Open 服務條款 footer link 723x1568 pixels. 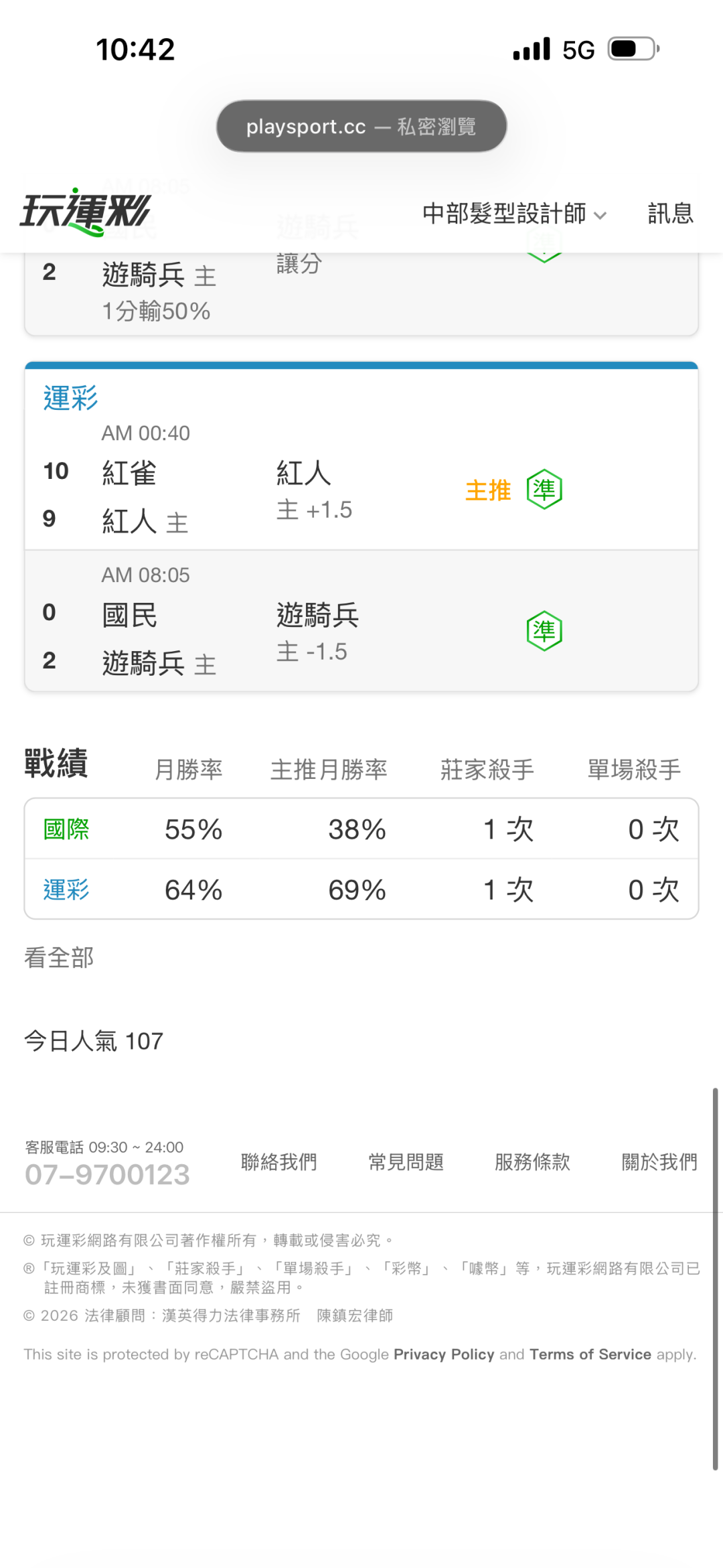[533, 1162]
